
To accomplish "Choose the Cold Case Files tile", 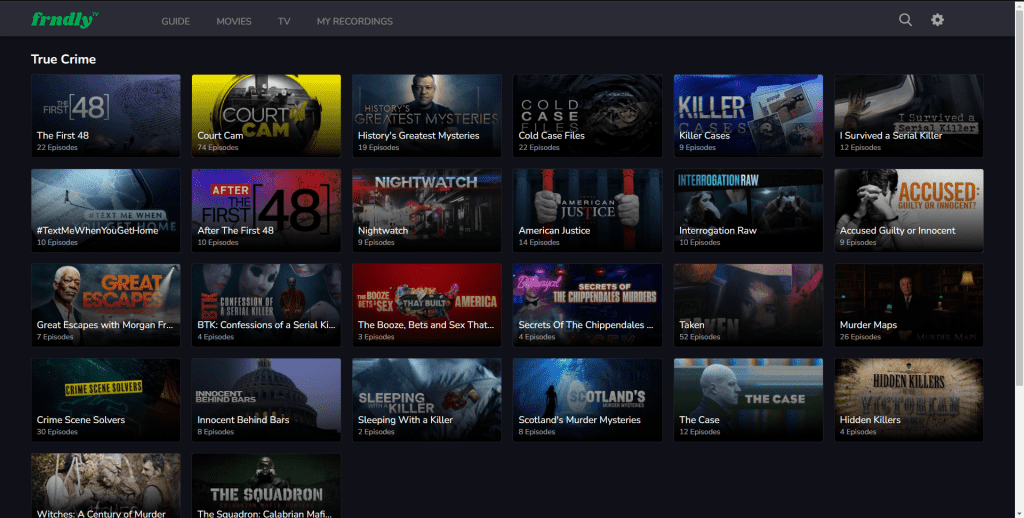I will coord(588,116).
